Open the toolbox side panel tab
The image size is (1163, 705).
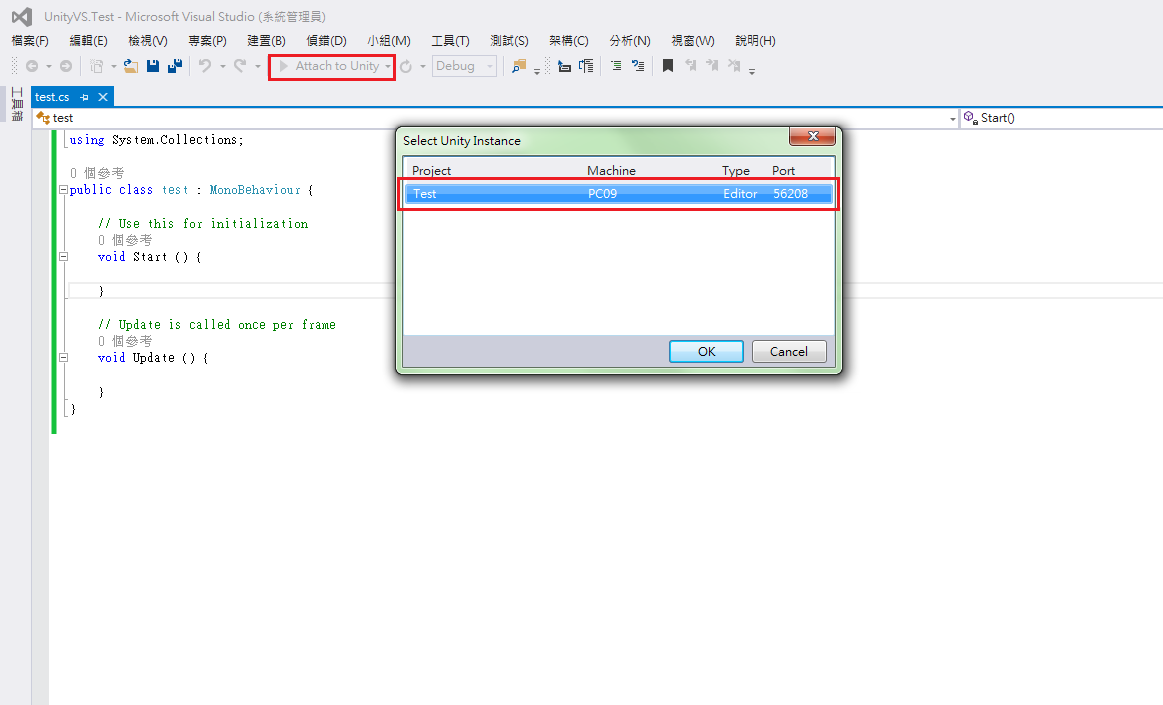[17, 104]
